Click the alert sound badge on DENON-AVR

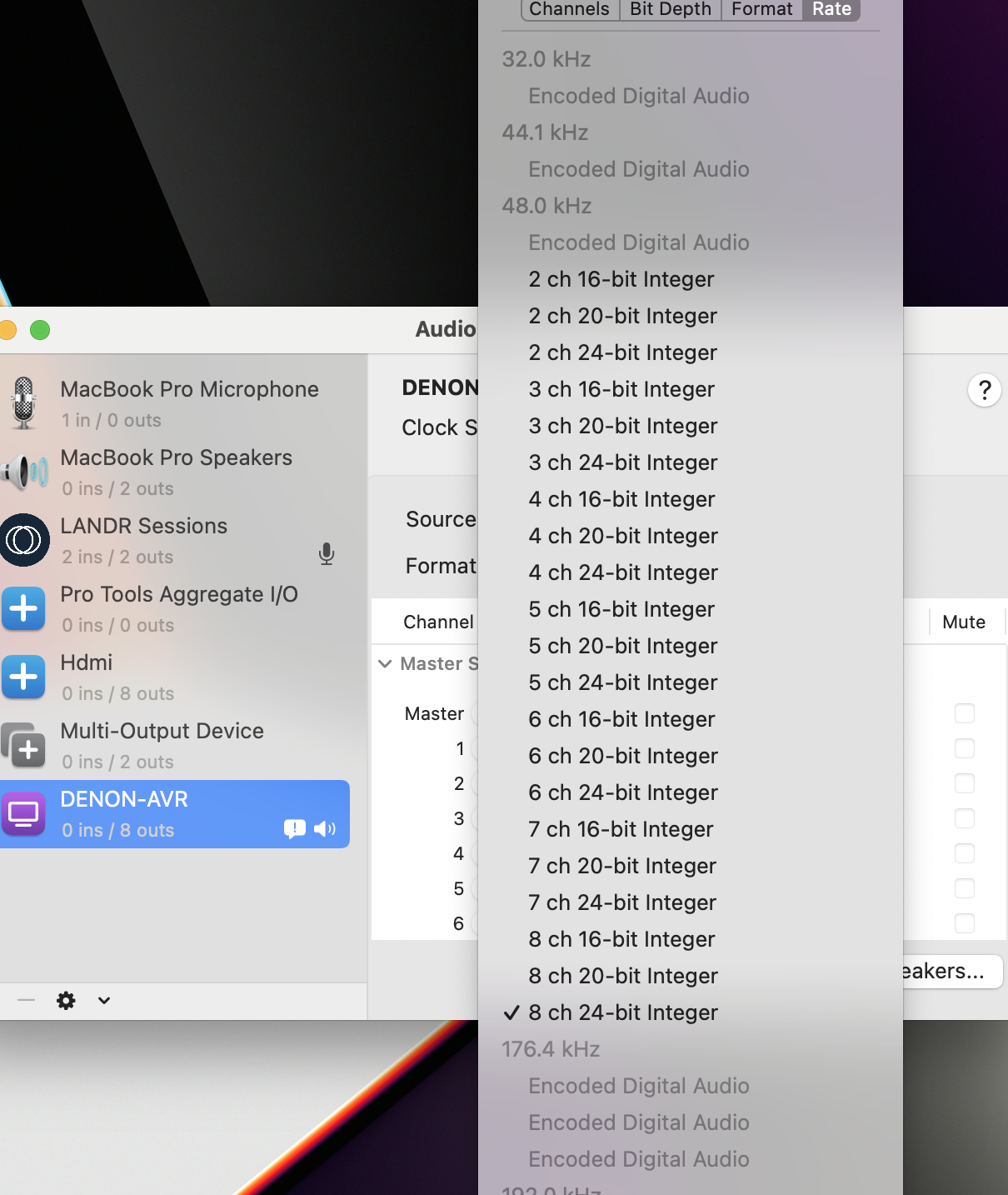[295, 828]
